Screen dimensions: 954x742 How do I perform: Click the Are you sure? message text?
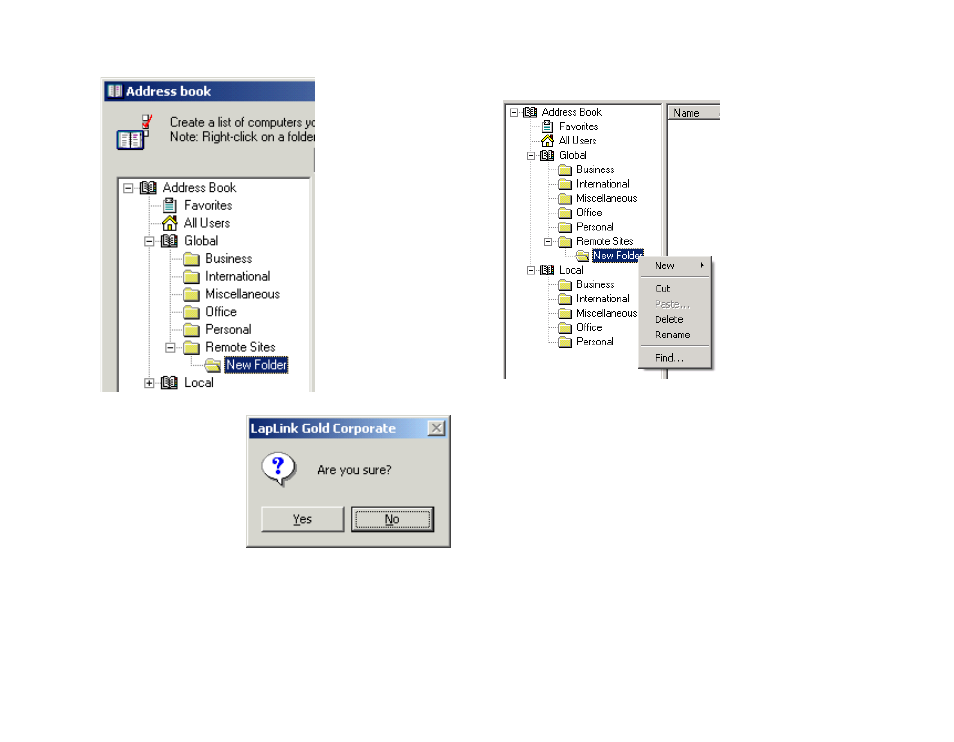pyautogui.click(x=354, y=470)
